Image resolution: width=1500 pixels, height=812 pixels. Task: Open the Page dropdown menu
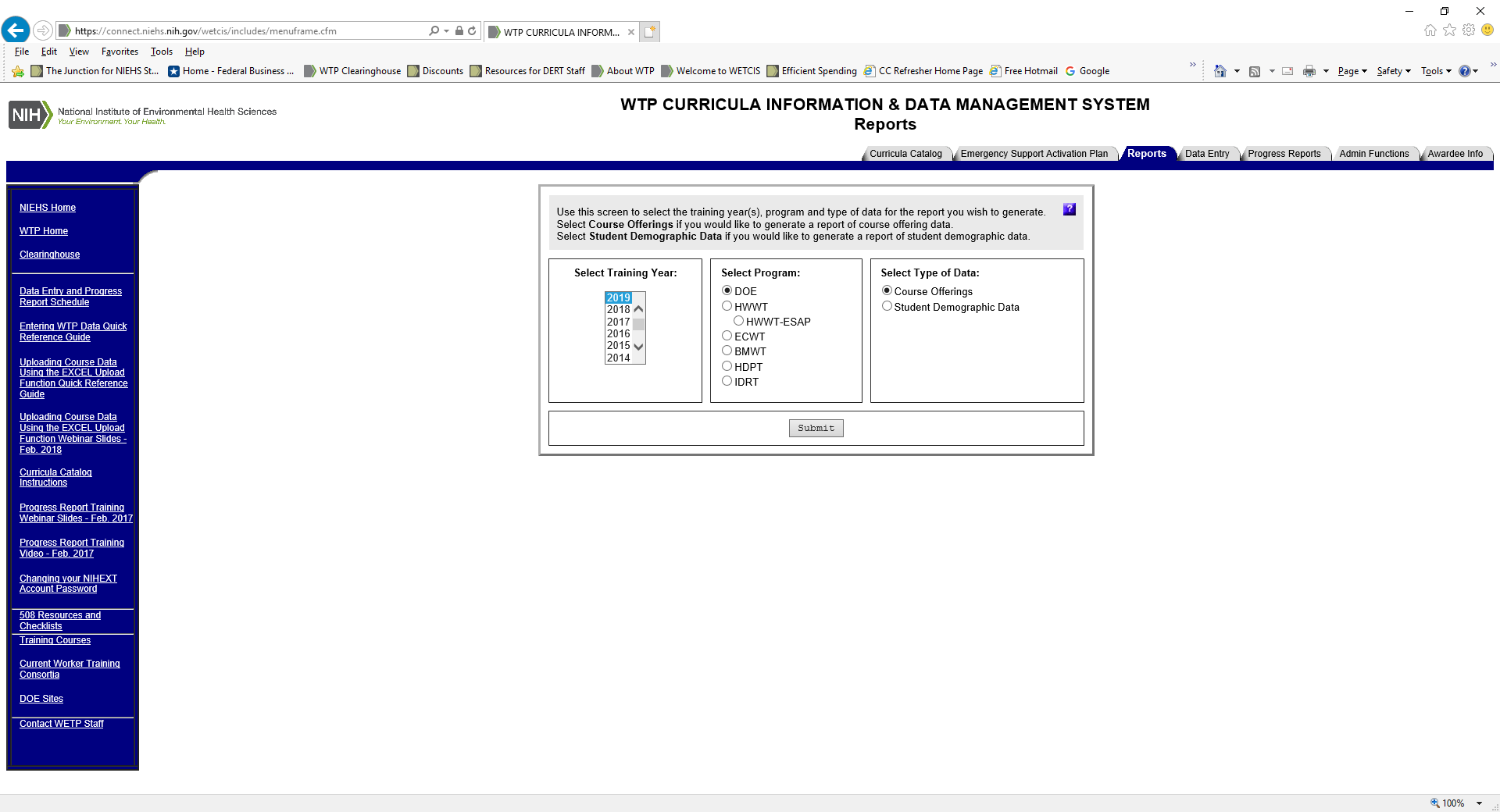pyautogui.click(x=1352, y=71)
